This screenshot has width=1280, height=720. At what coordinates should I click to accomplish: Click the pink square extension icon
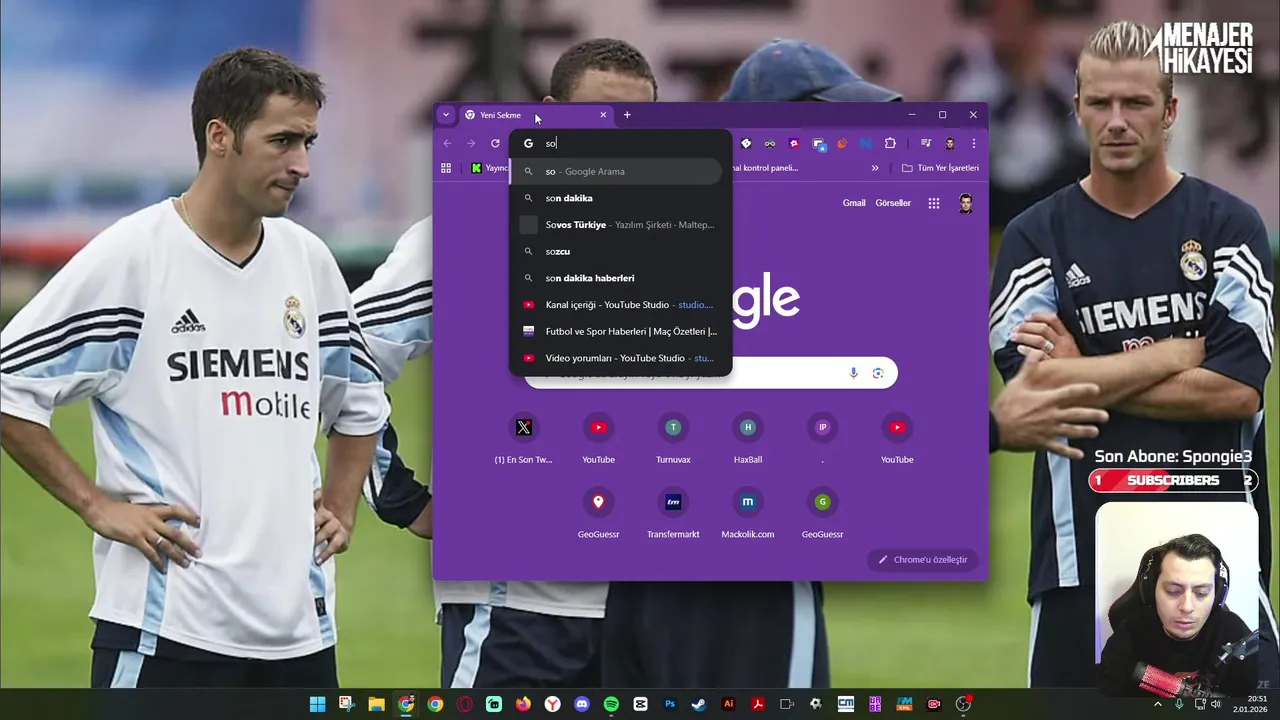[x=794, y=143]
